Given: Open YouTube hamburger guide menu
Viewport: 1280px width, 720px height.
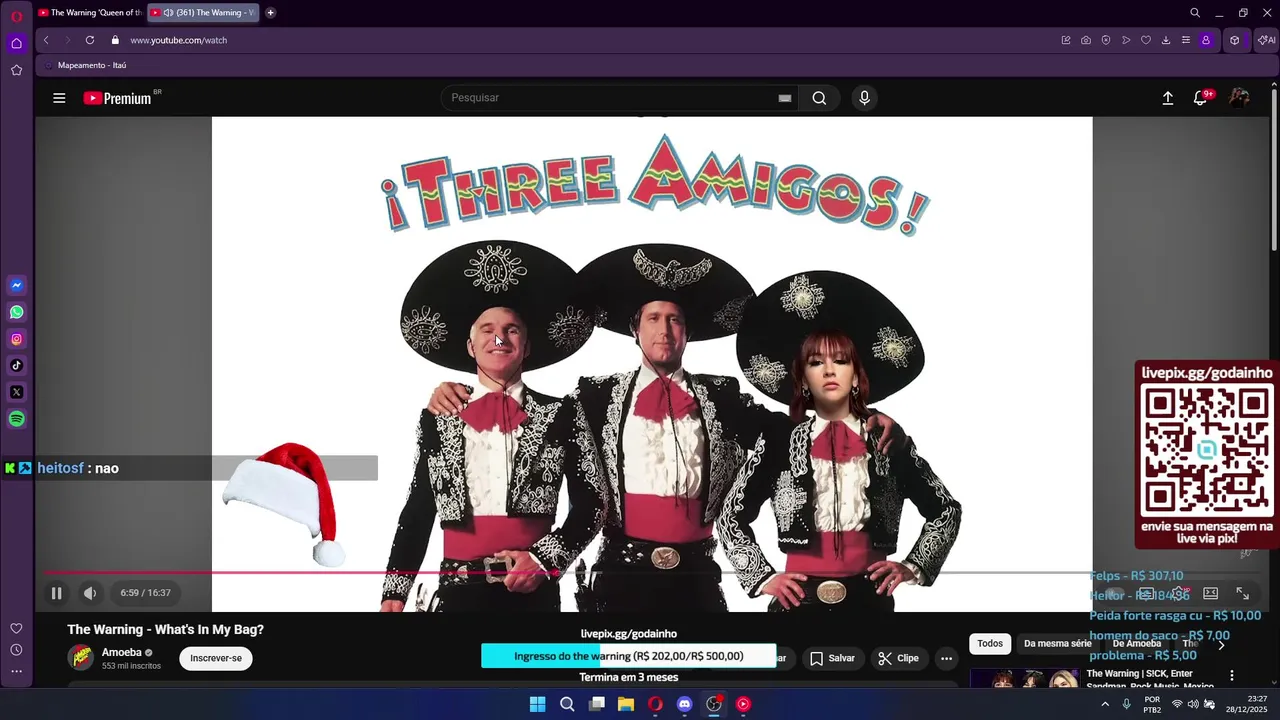Looking at the screenshot, I should point(59,98).
